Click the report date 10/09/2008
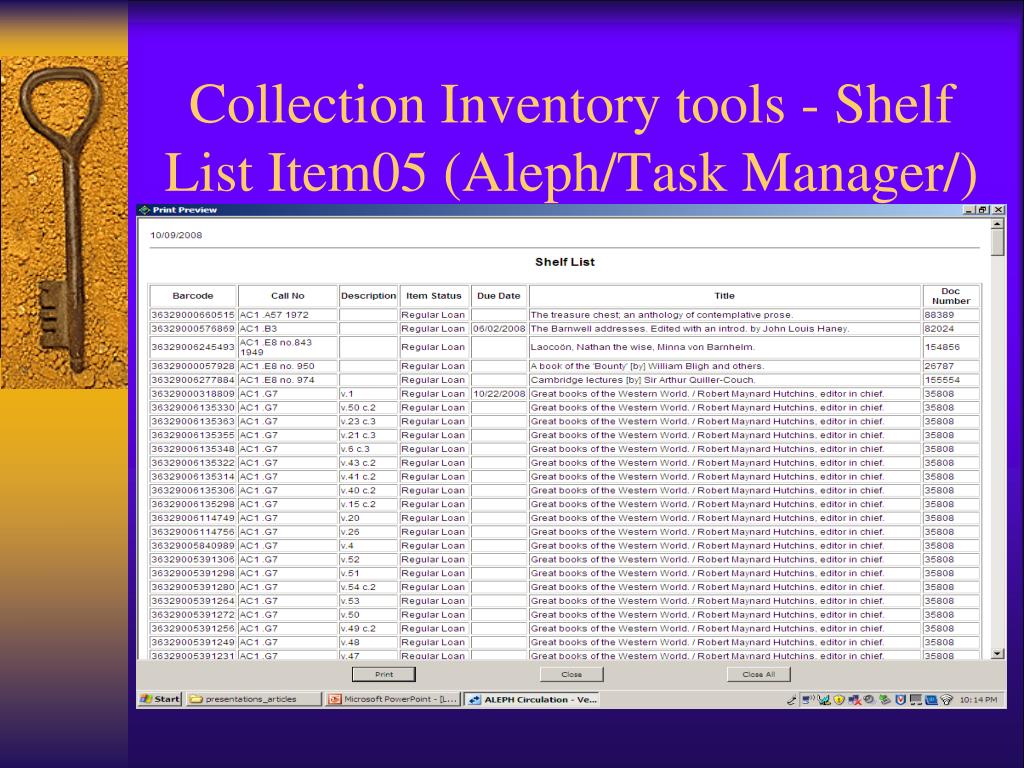The height and width of the screenshot is (768, 1024). coord(176,235)
